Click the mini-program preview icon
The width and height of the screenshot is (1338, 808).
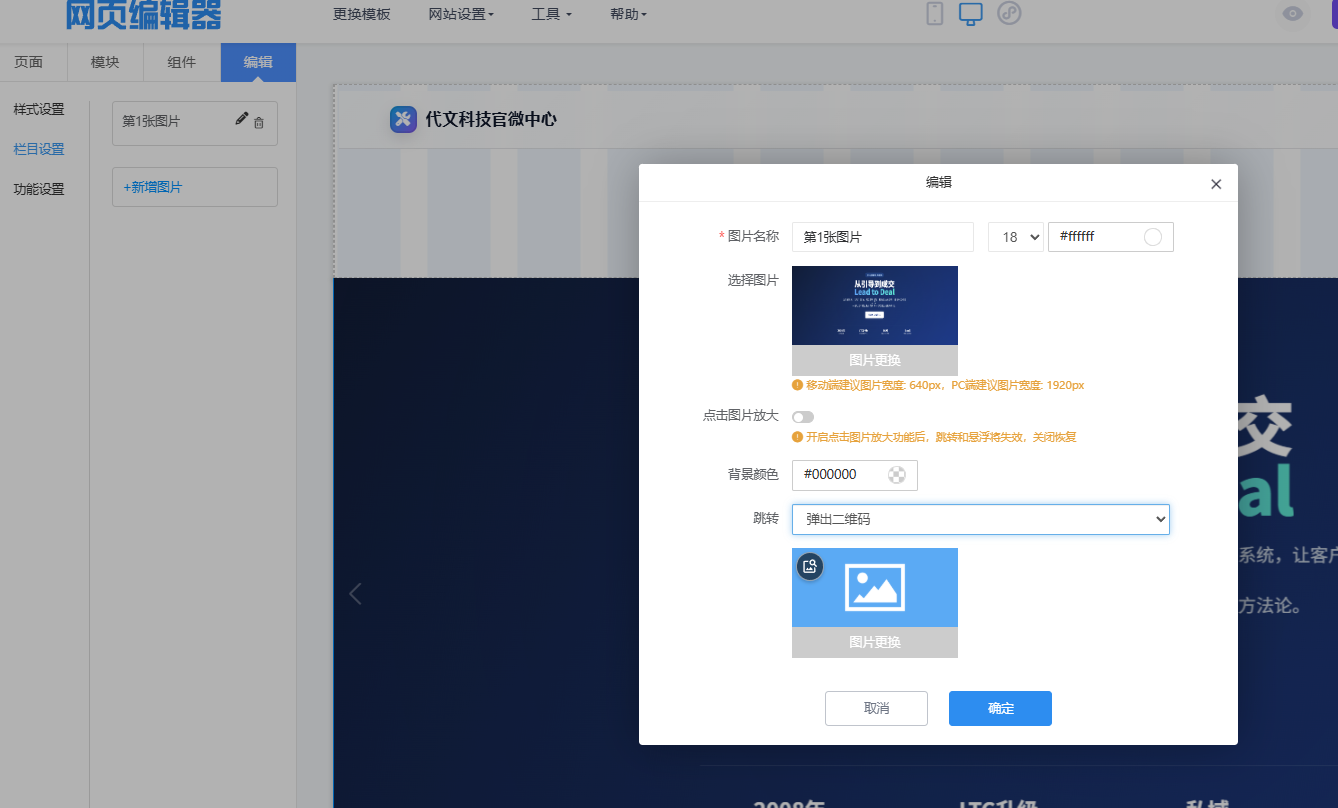coord(1009,14)
